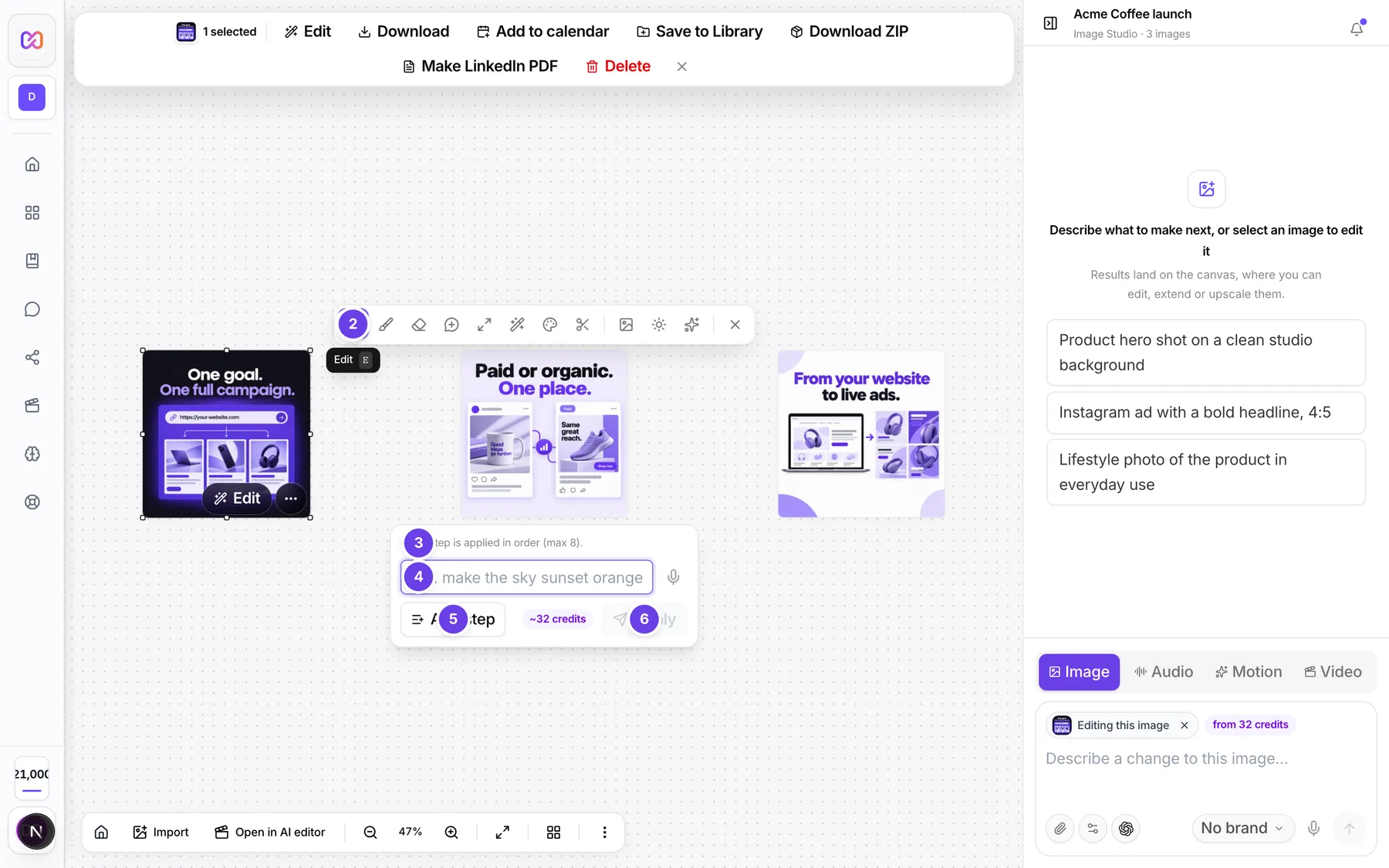Switch to the Motion tab

pos(1249,672)
